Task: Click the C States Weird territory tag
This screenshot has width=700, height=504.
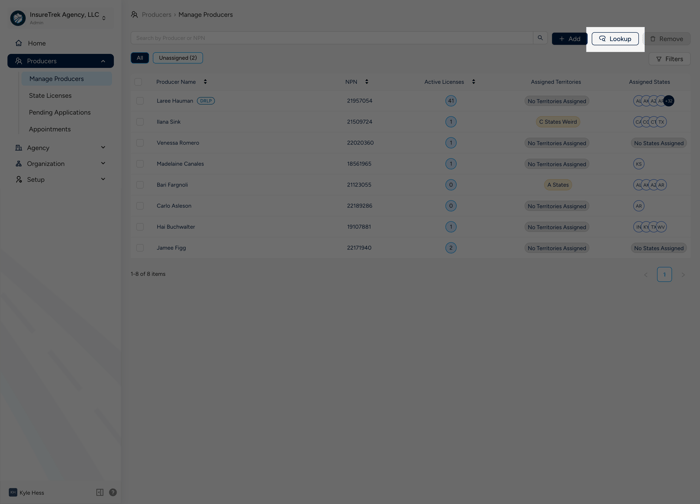Action: [x=558, y=122]
